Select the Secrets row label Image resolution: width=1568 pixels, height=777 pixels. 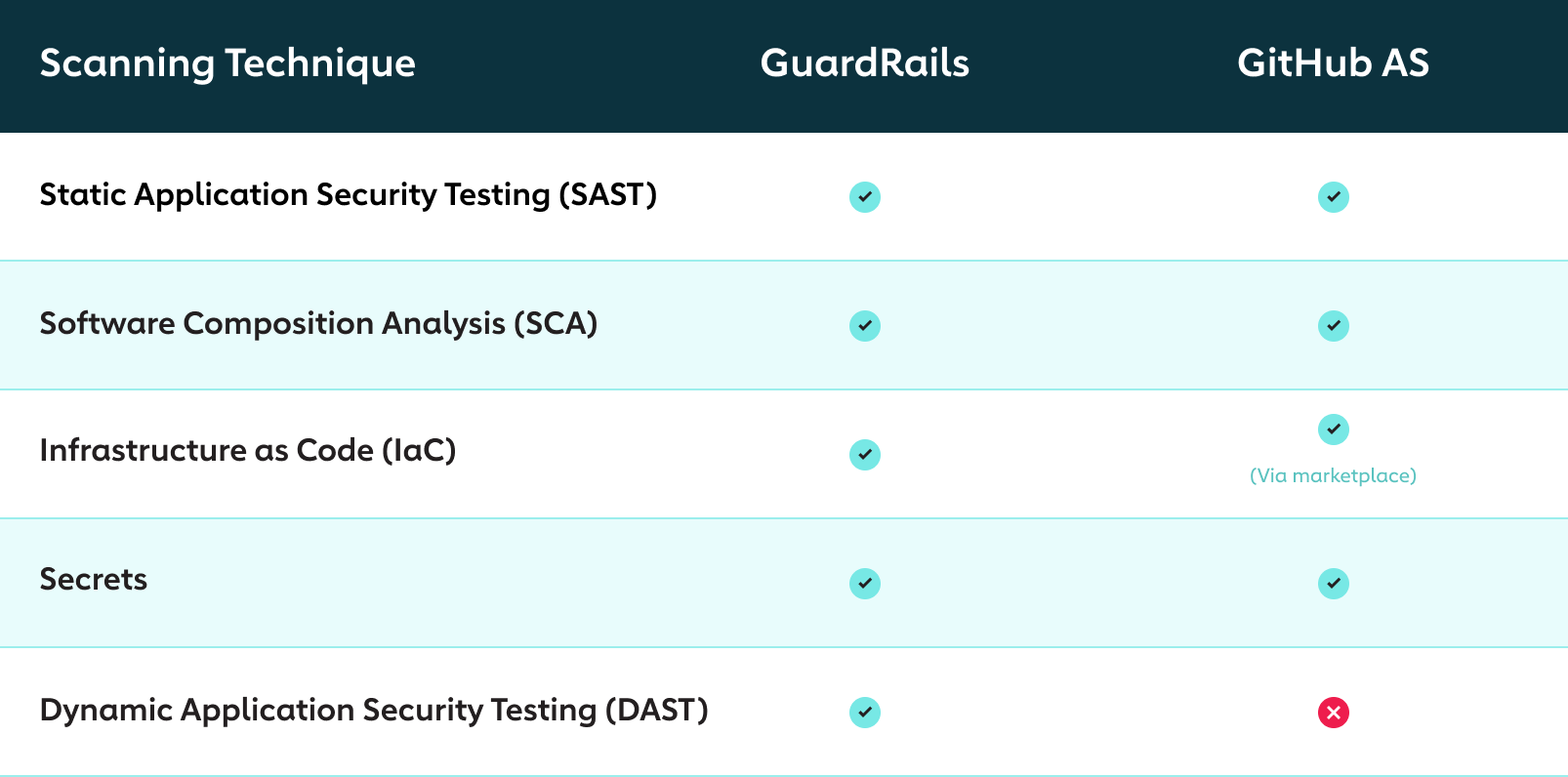pos(94,580)
